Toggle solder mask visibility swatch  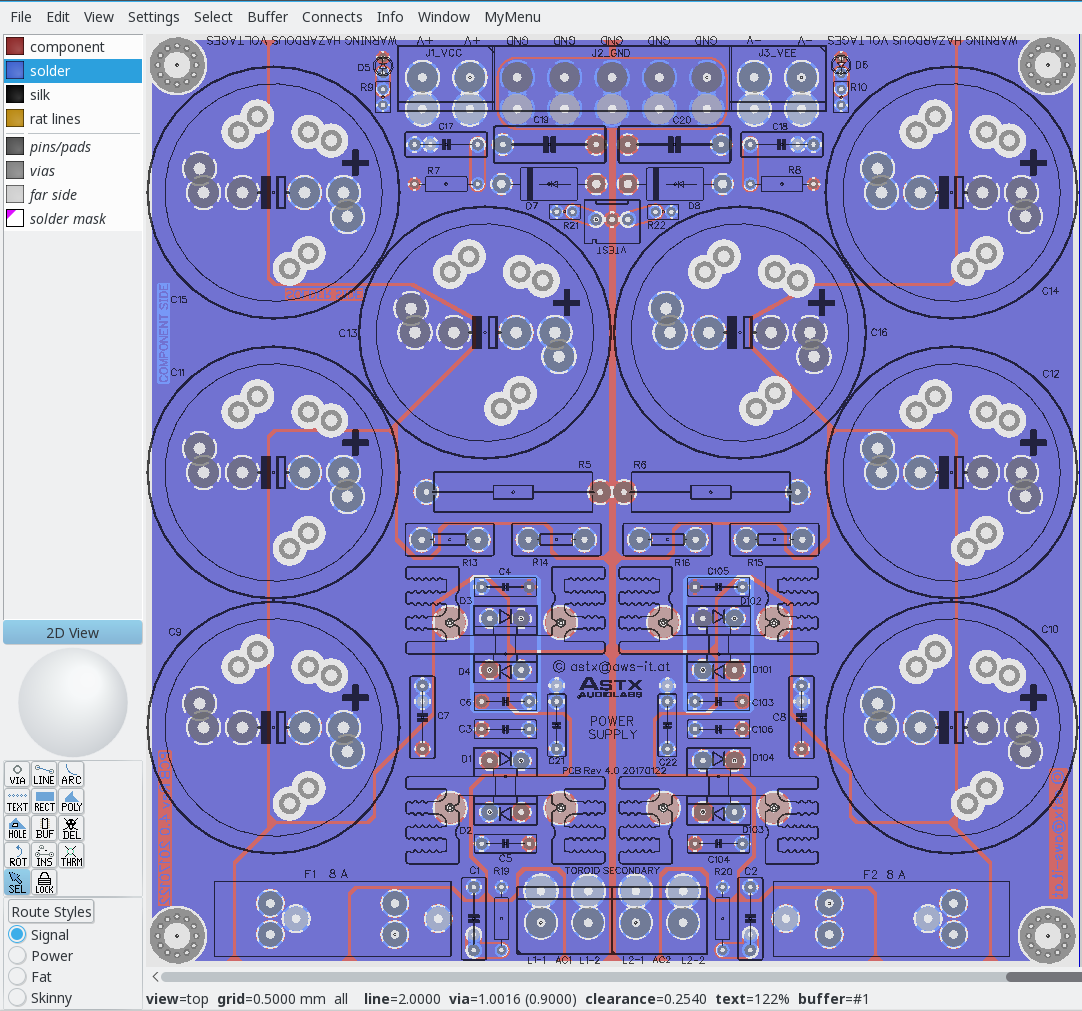(x=15, y=219)
